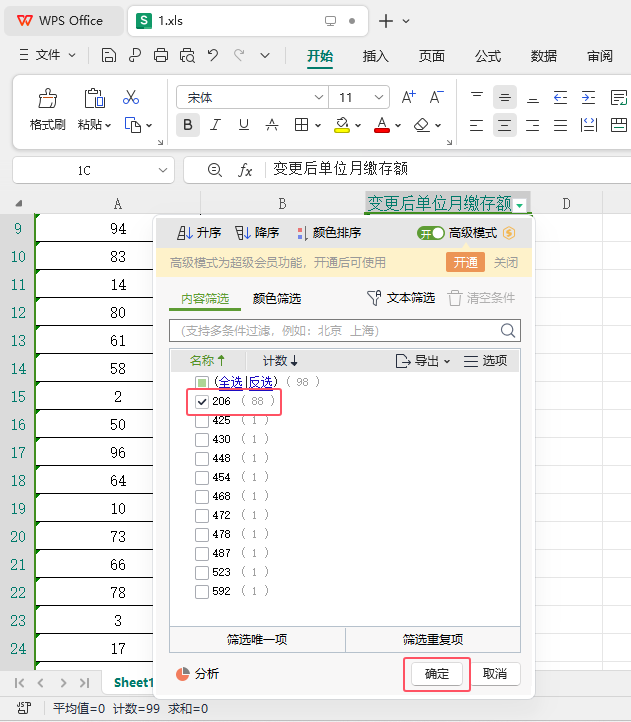The width and height of the screenshot is (631, 722).
Task: Click the Paste clipboard icon
Action: click(x=94, y=98)
